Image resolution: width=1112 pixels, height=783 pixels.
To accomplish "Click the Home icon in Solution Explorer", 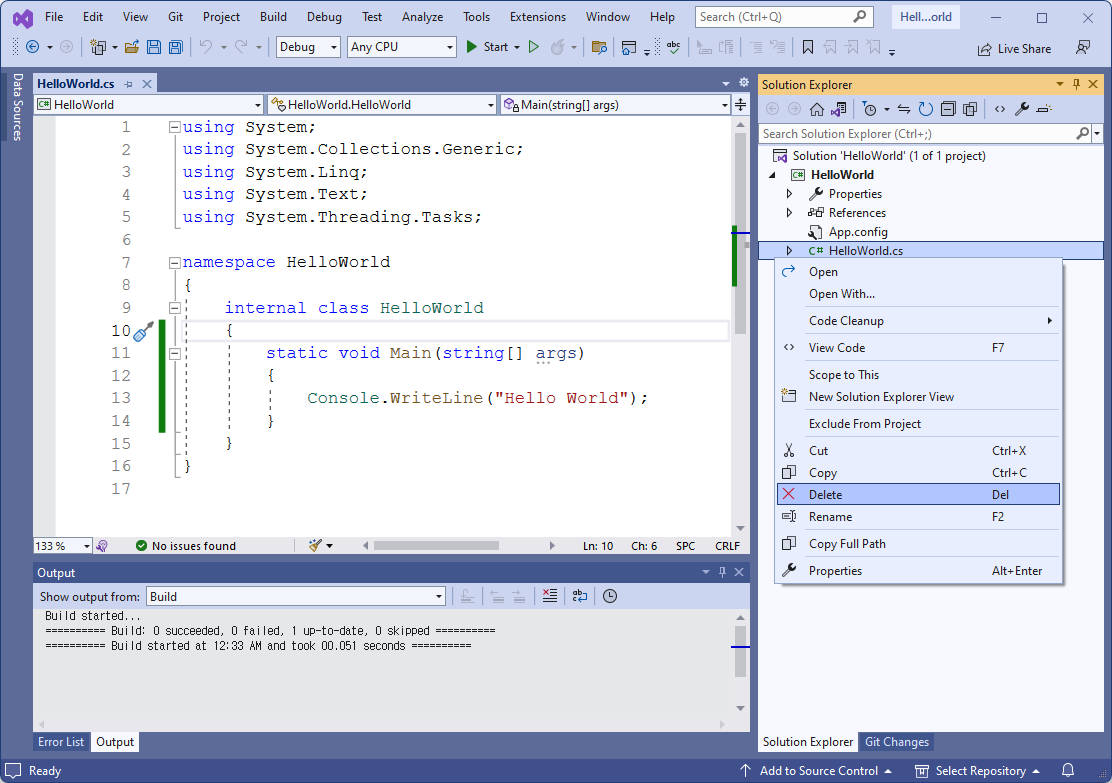I will (817, 109).
